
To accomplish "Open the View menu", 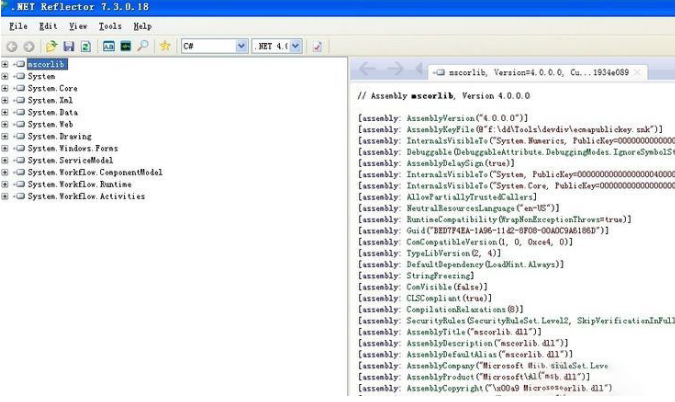I will [78, 26].
